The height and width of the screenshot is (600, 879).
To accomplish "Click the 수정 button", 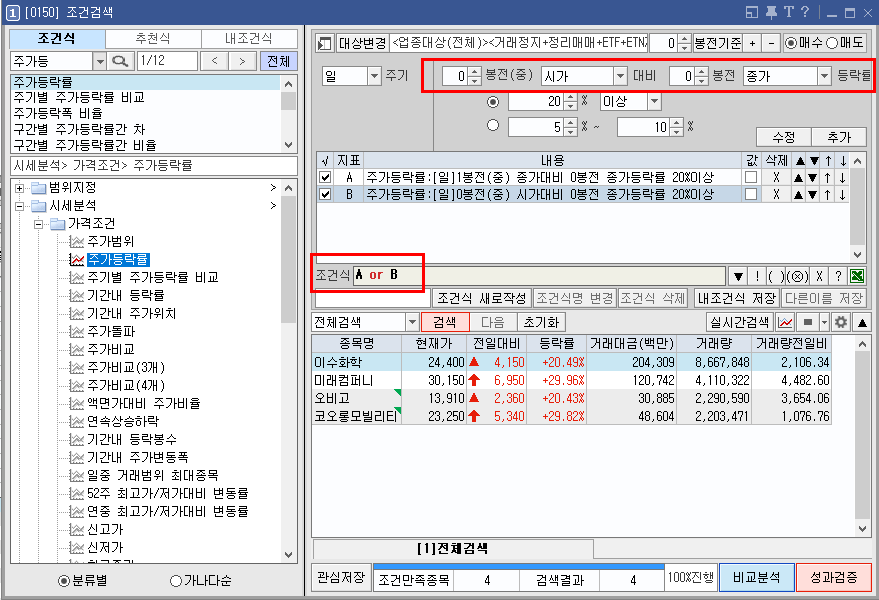I will [784, 137].
